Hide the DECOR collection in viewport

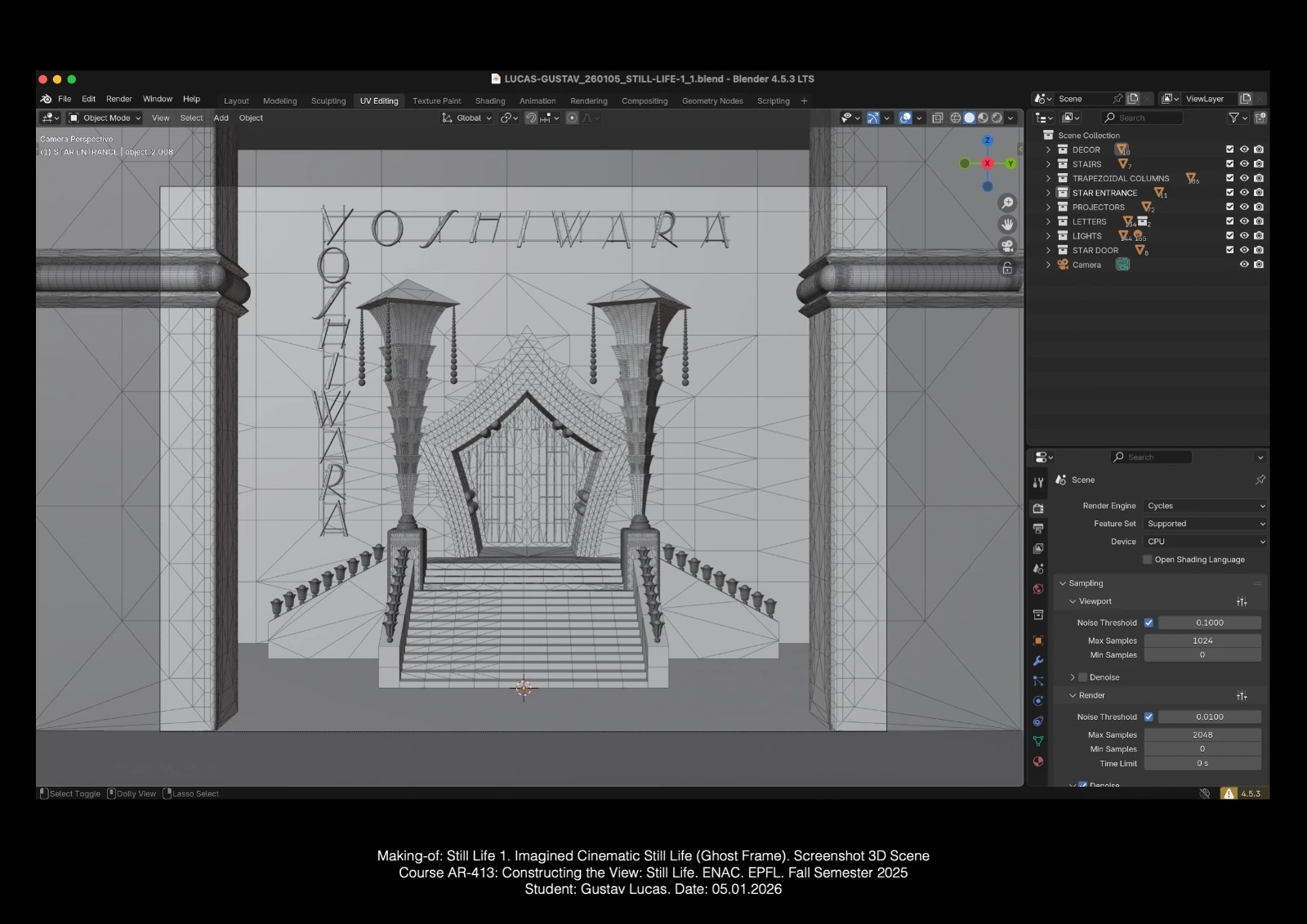pyautogui.click(x=1244, y=150)
